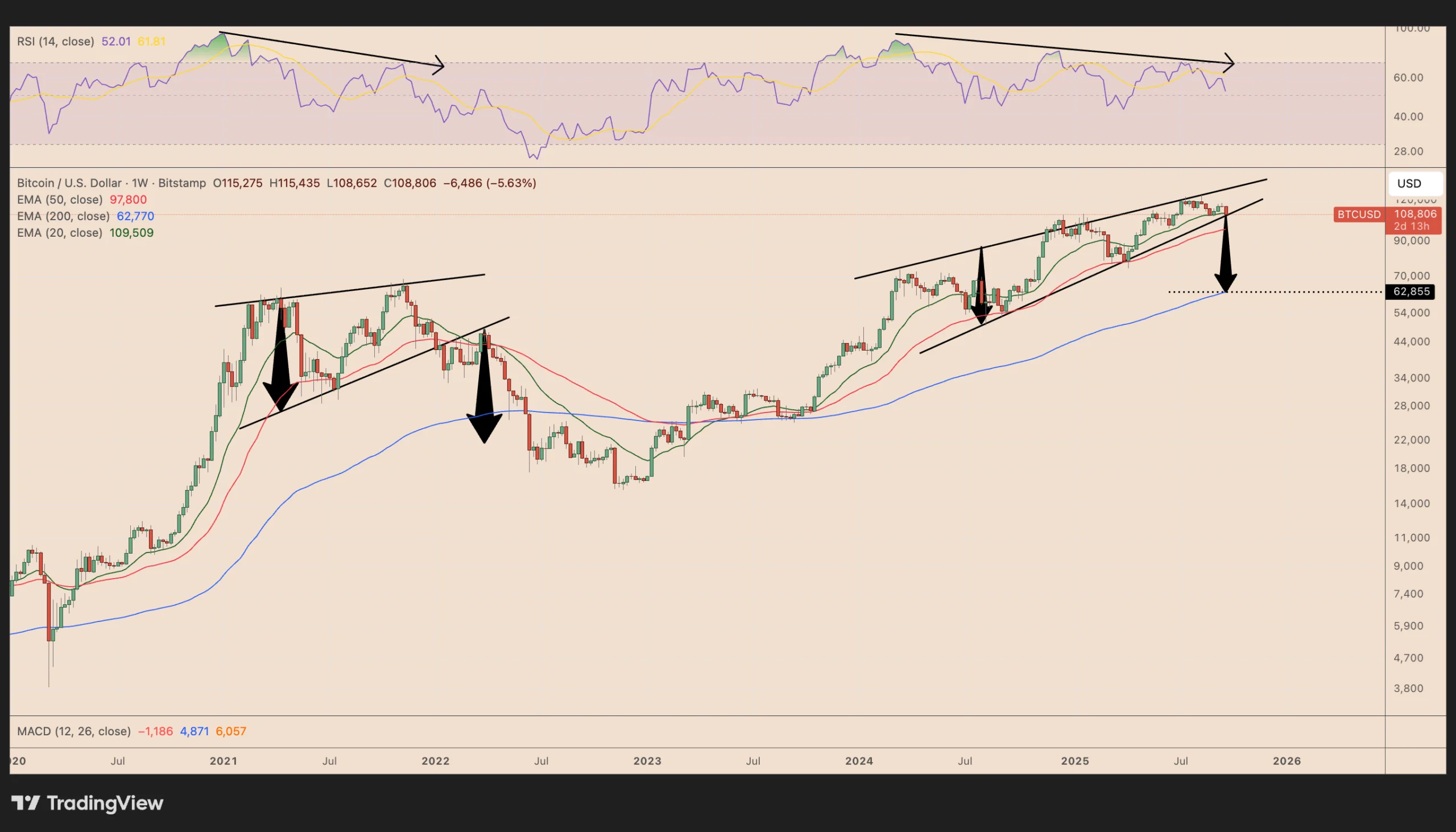Click the 2023 label on time axis
The height and width of the screenshot is (832, 1456).
[647, 761]
